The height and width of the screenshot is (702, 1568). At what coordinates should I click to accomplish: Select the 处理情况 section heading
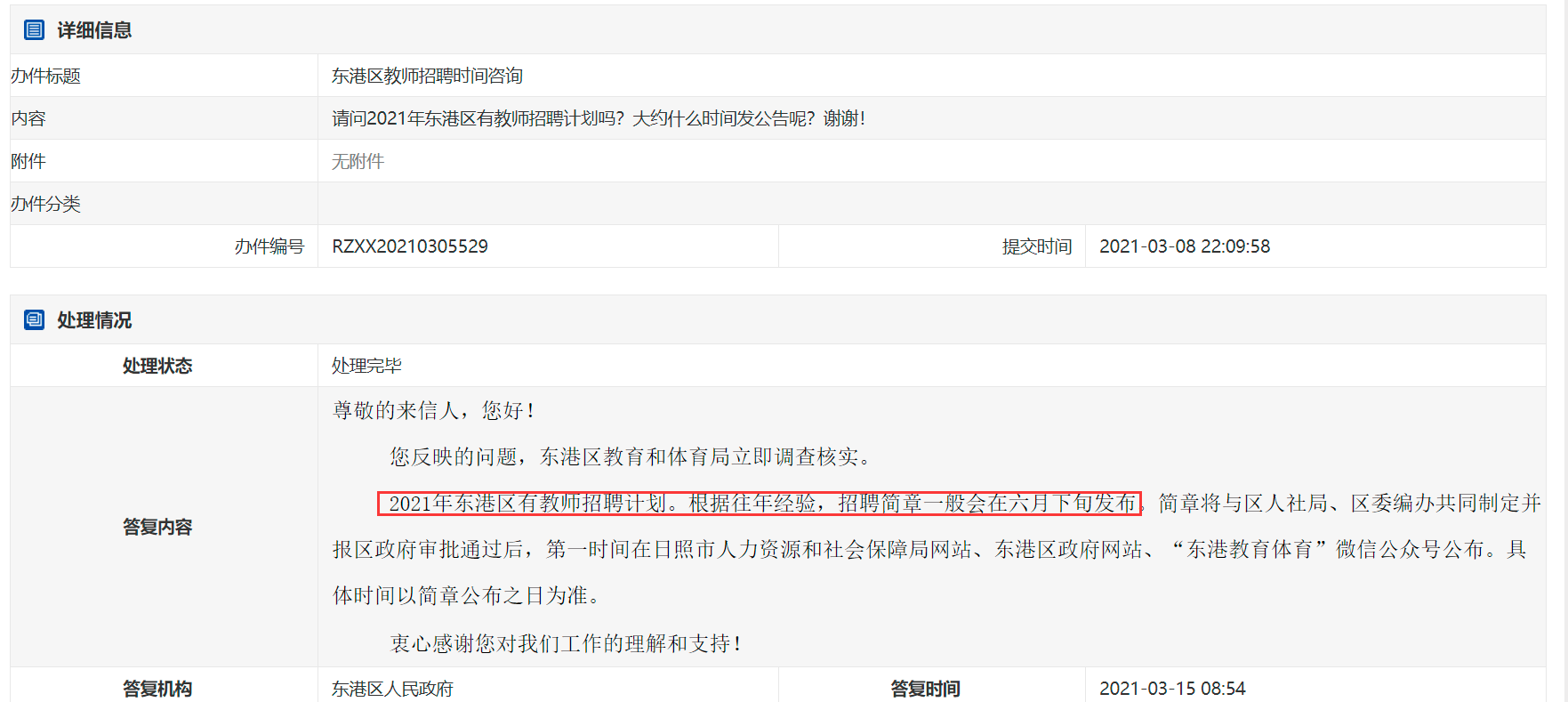(x=94, y=320)
